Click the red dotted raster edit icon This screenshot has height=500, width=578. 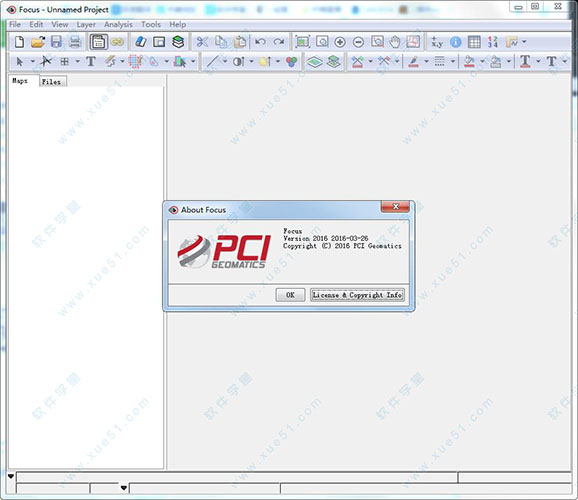pyautogui.click(x=135, y=61)
